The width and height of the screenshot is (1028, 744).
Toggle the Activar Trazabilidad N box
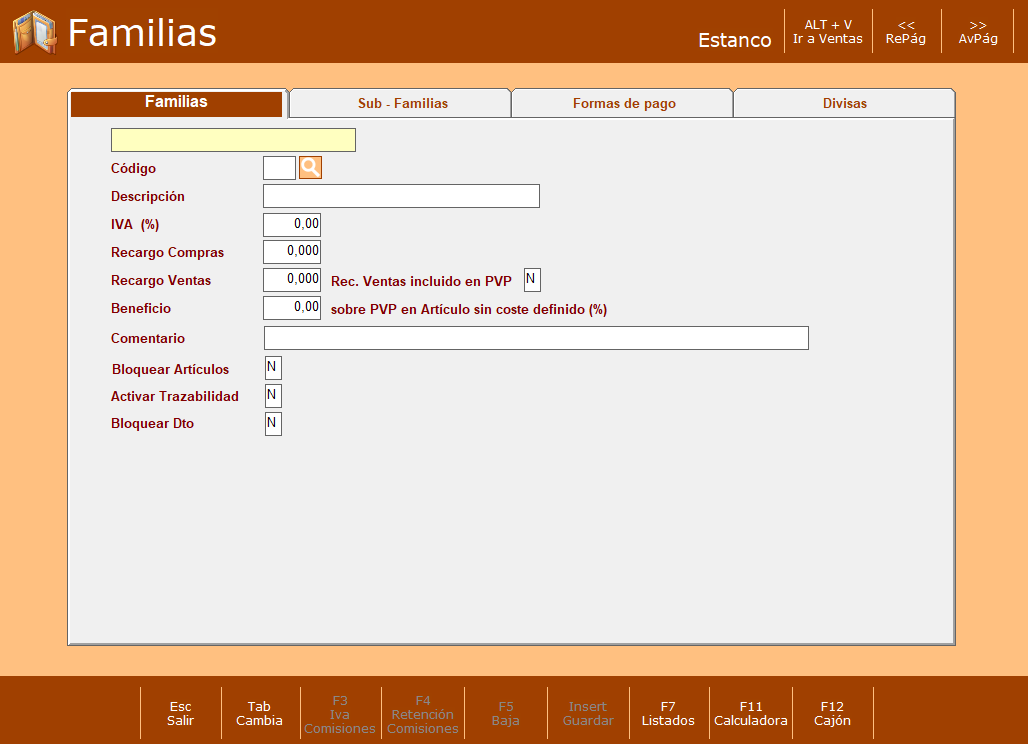pos(273,396)
